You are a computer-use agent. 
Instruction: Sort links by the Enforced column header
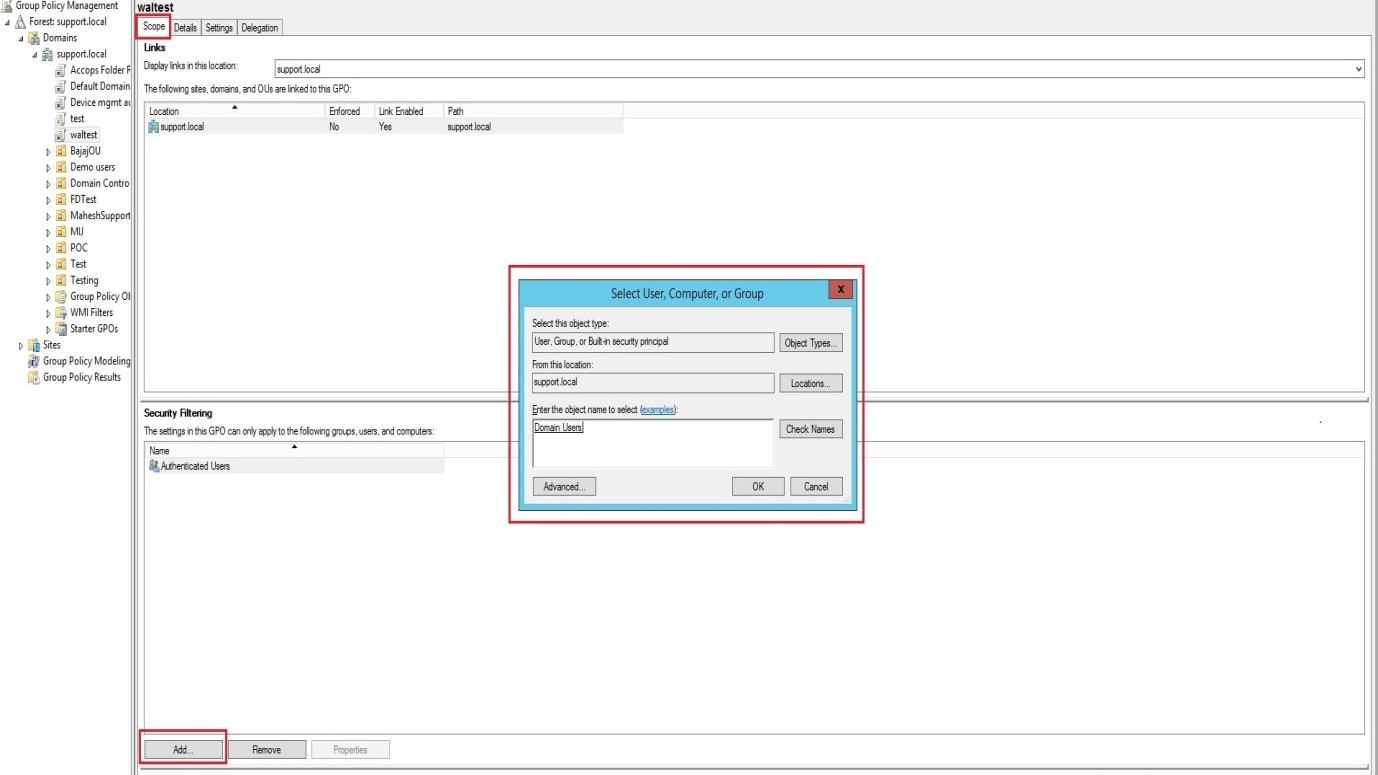pos(348,111)
